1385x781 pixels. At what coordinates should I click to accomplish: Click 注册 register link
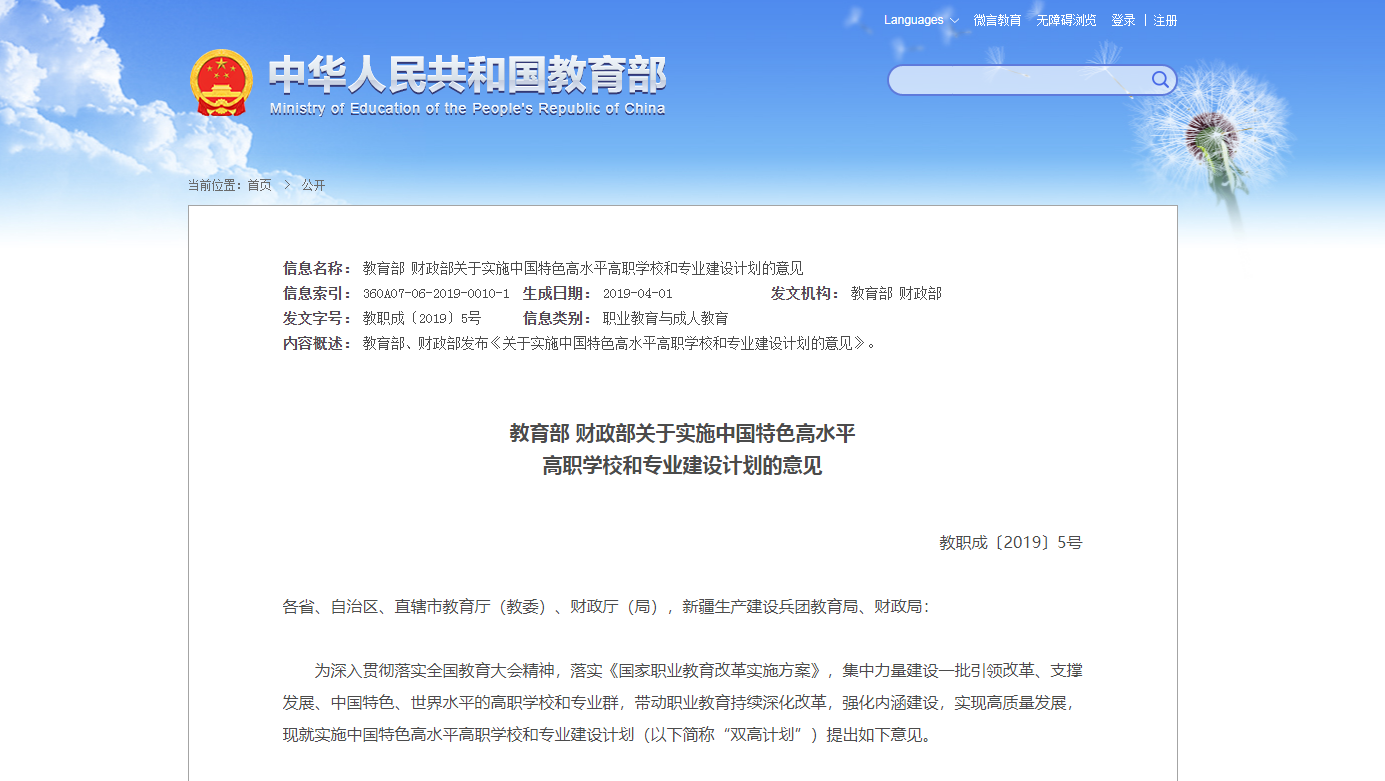[1165, 20]
